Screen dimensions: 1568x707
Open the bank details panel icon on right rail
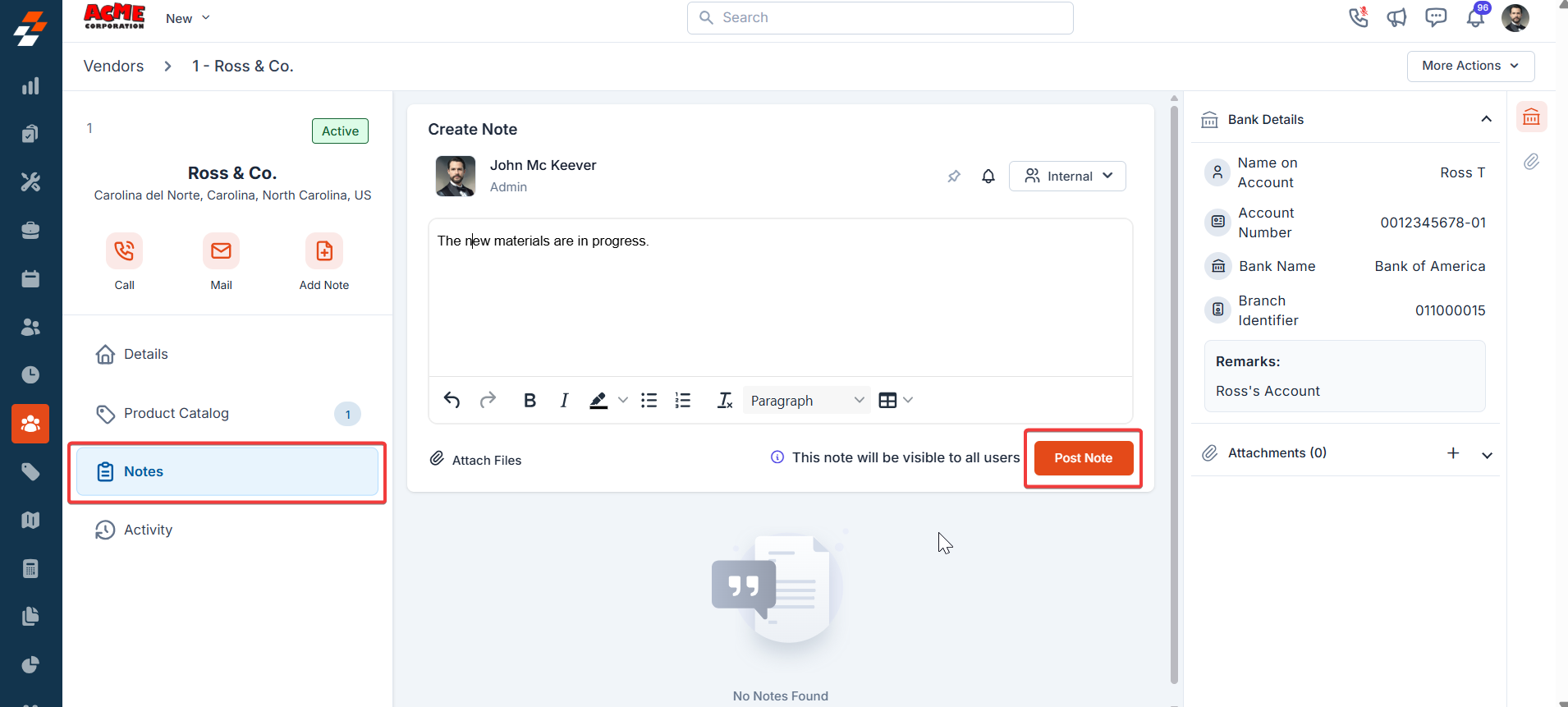(1531, 117)
